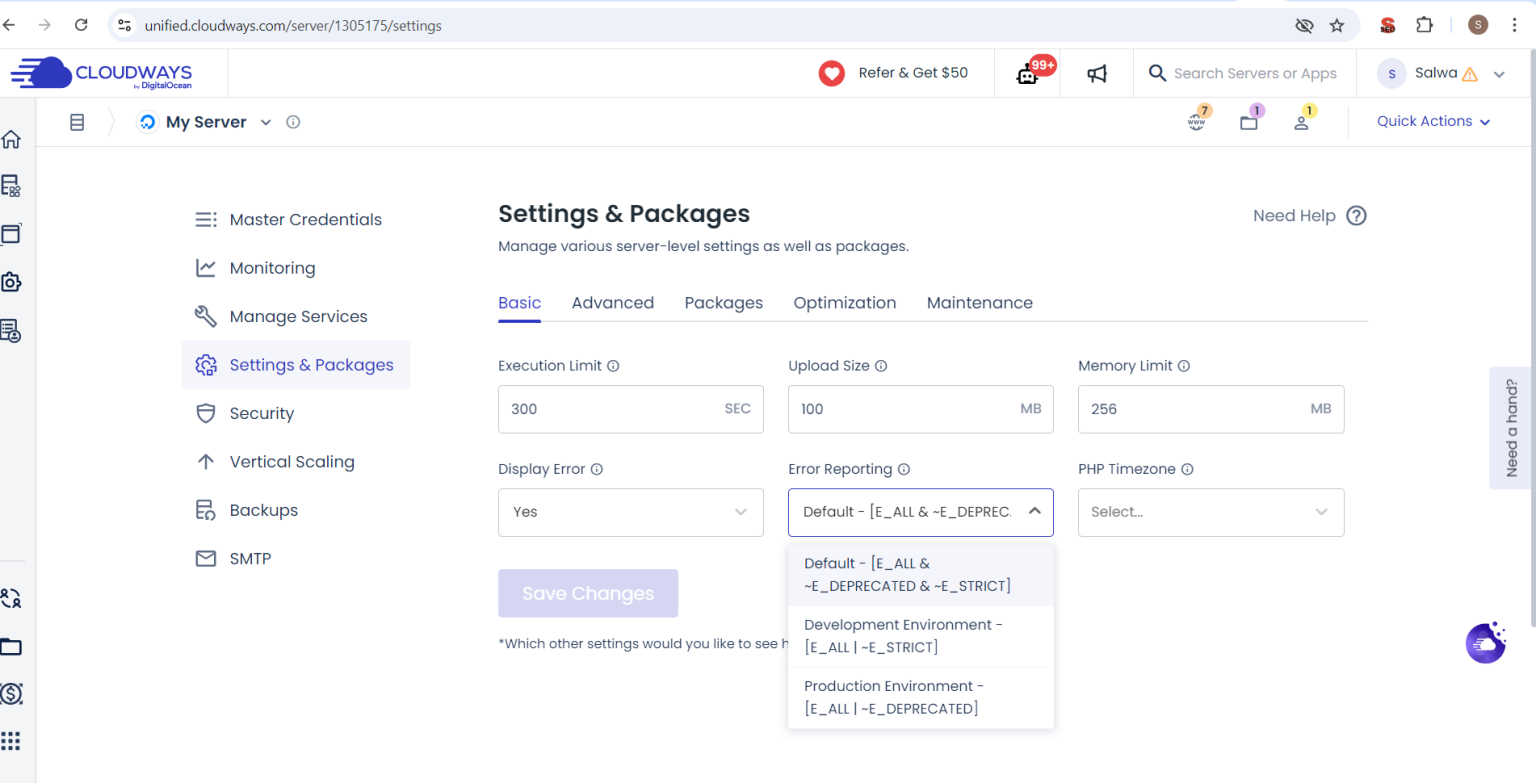Image resolution: width=1536 pixels, height=783 pixels.
Task: Click the Execution Limit info icon
Action: (613, 366)
